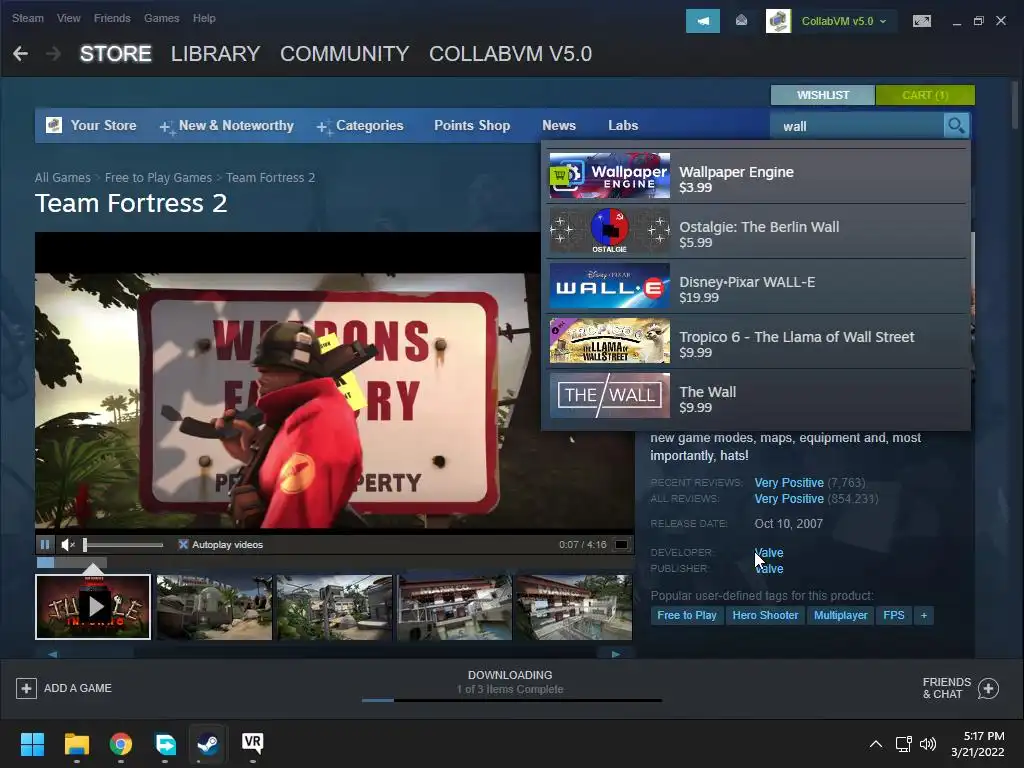Show hidden tray icons chevron
Viewport: 1024px width, 768px height.
click(876, 744)
